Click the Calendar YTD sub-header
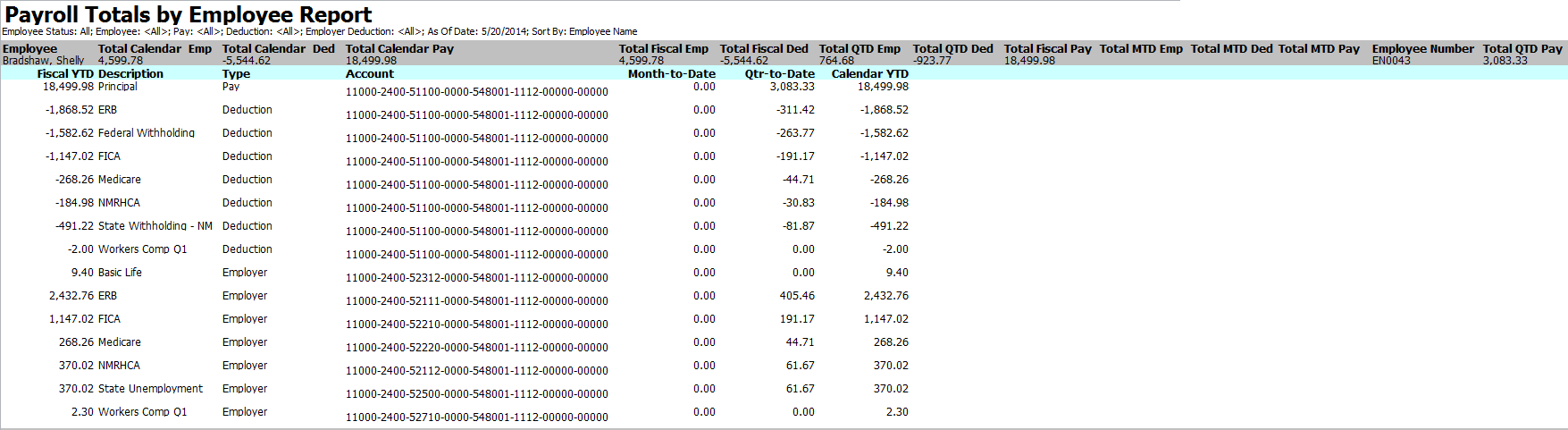 click(x=869, y=74)
